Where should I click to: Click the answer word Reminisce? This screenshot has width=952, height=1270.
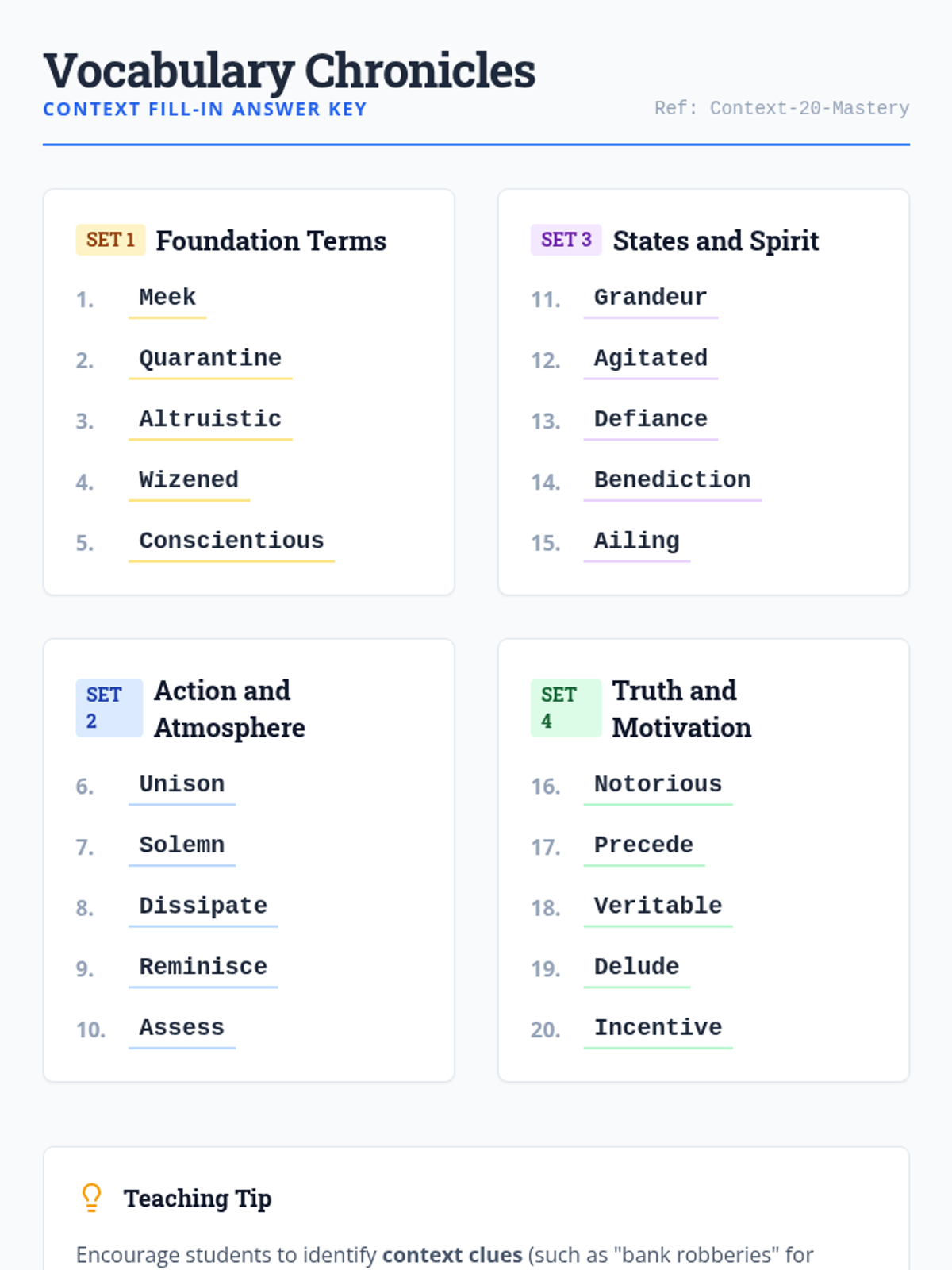click(203, 966)
